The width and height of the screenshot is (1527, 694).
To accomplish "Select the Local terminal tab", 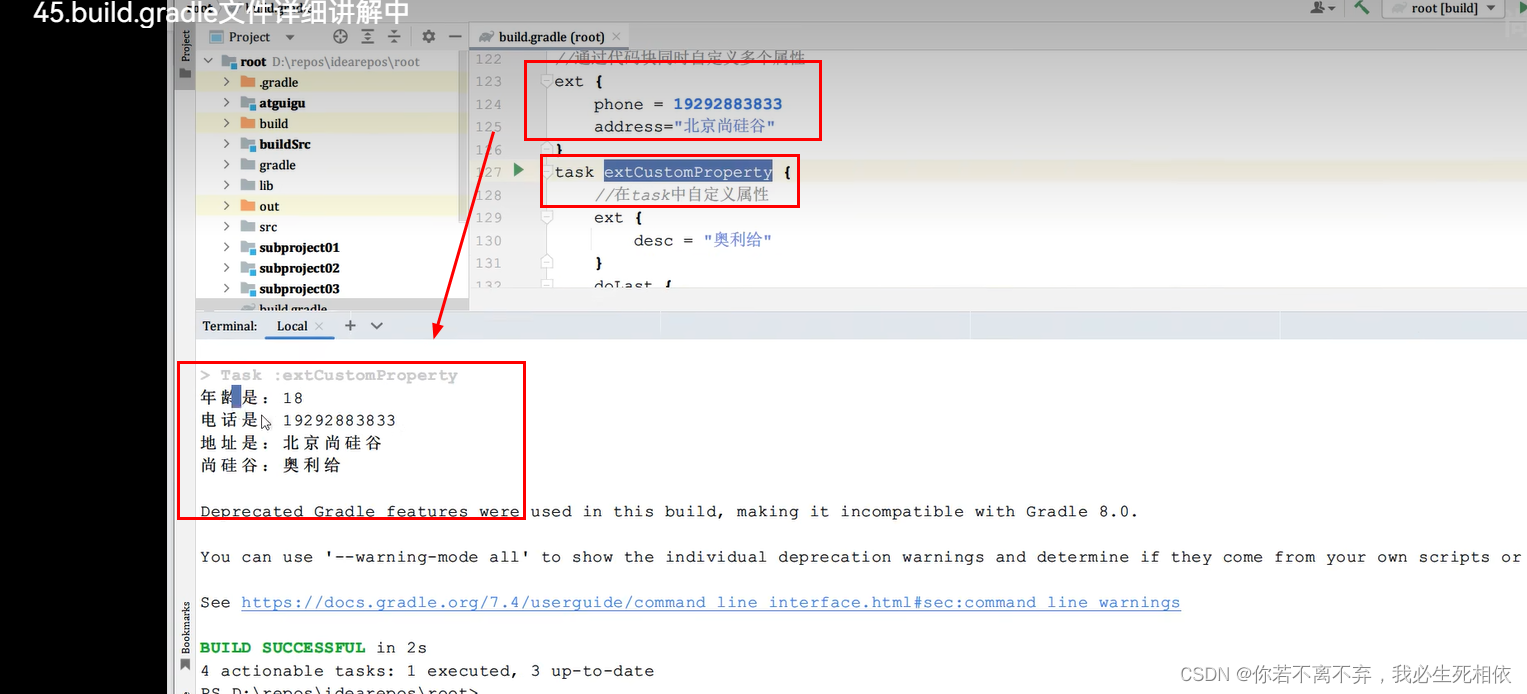I will pos(292,326).
